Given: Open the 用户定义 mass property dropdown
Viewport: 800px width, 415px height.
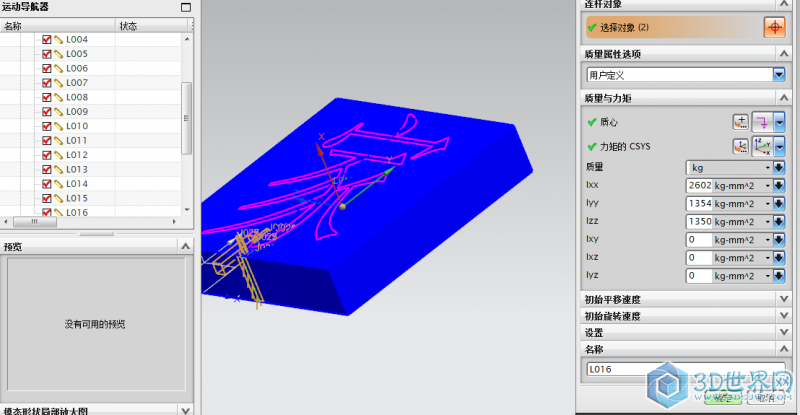Looking at the screenshot, I should point(779,75).
